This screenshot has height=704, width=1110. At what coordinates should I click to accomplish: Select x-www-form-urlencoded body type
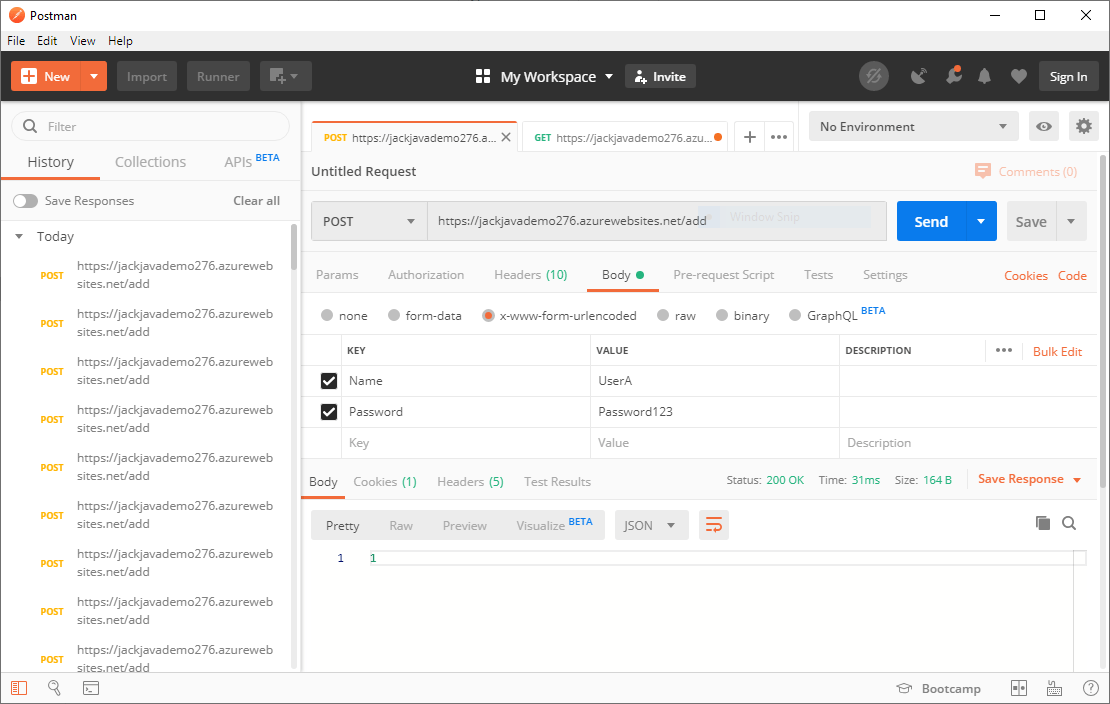(x=488, y=315)
